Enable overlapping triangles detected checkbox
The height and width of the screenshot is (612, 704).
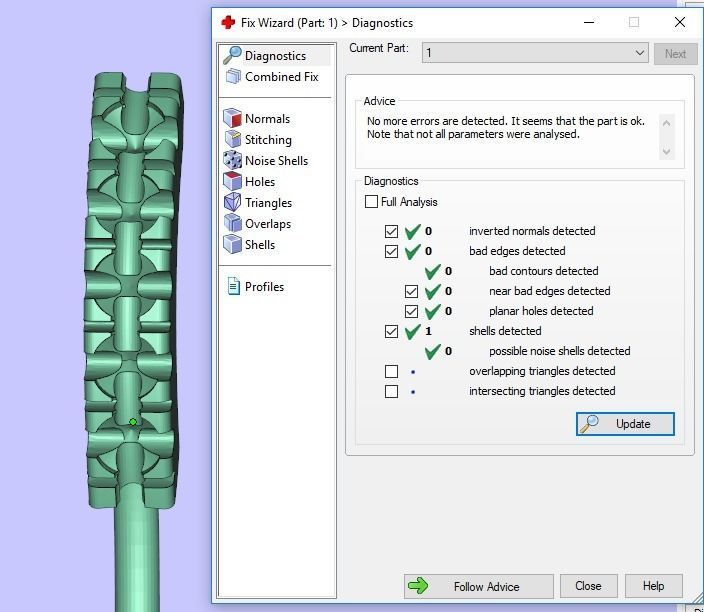(392, 371)
